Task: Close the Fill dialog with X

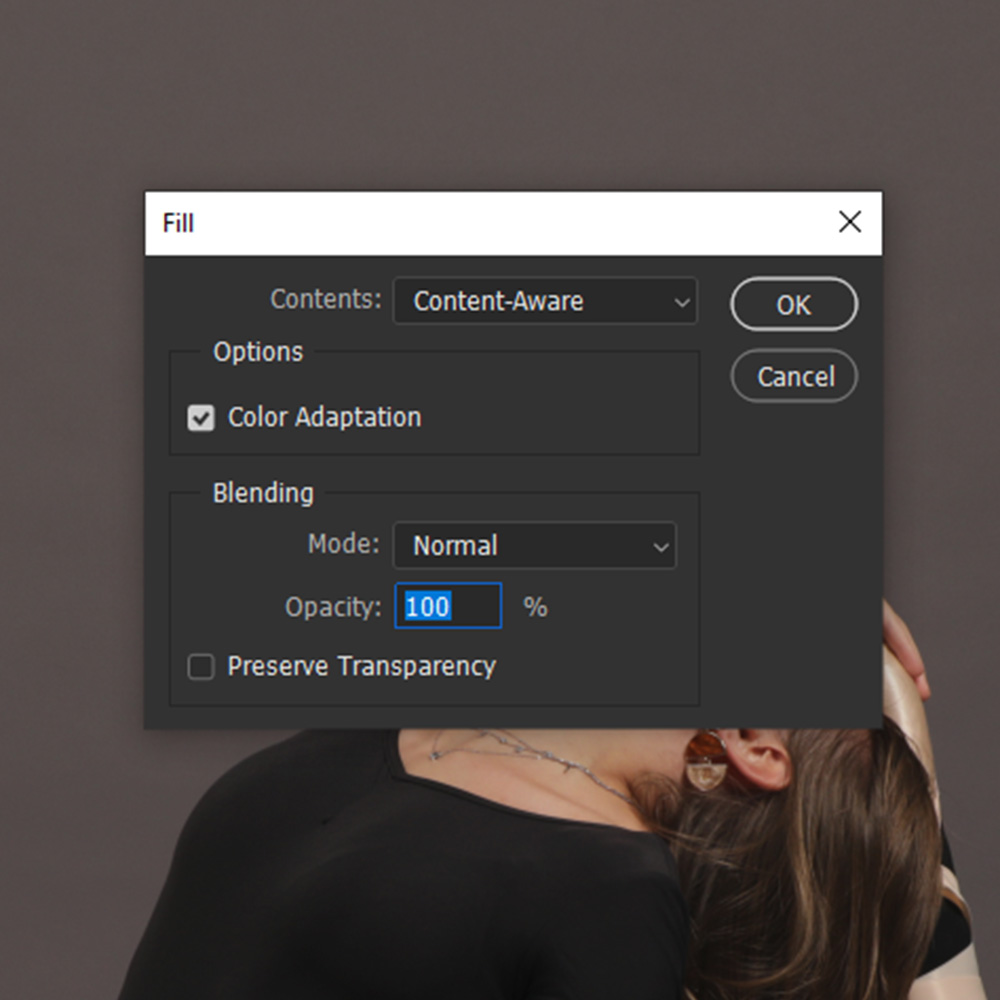Action: pos(849,222)
